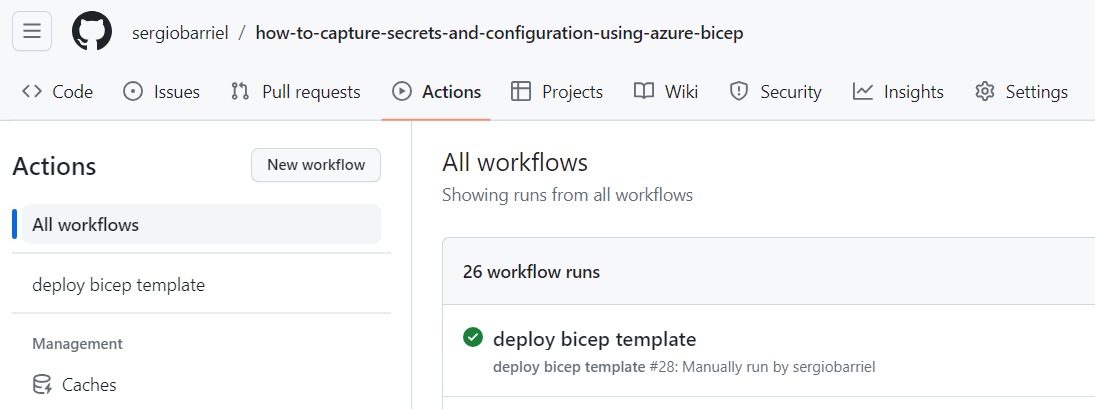Click the Security shield icon
Image resolution: width=1095 pixels, height=409 pixels.
pos(739,91)
